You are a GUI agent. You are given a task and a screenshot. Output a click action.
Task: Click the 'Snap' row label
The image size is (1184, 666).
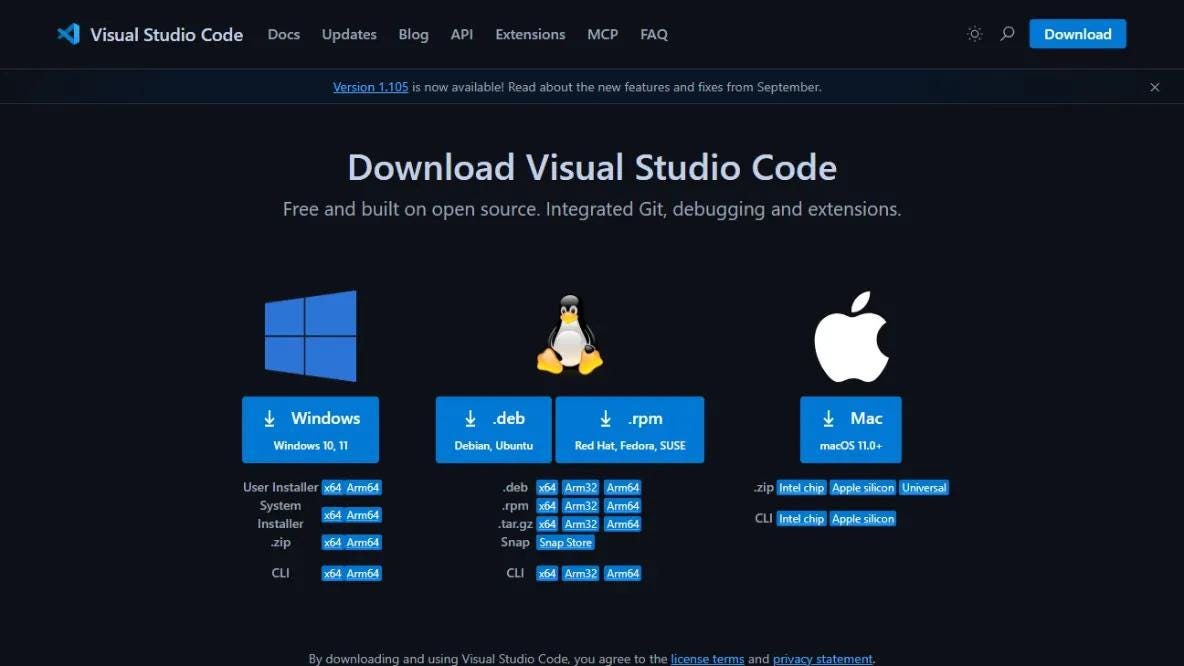pyautogui.click(x=515, y=542)
